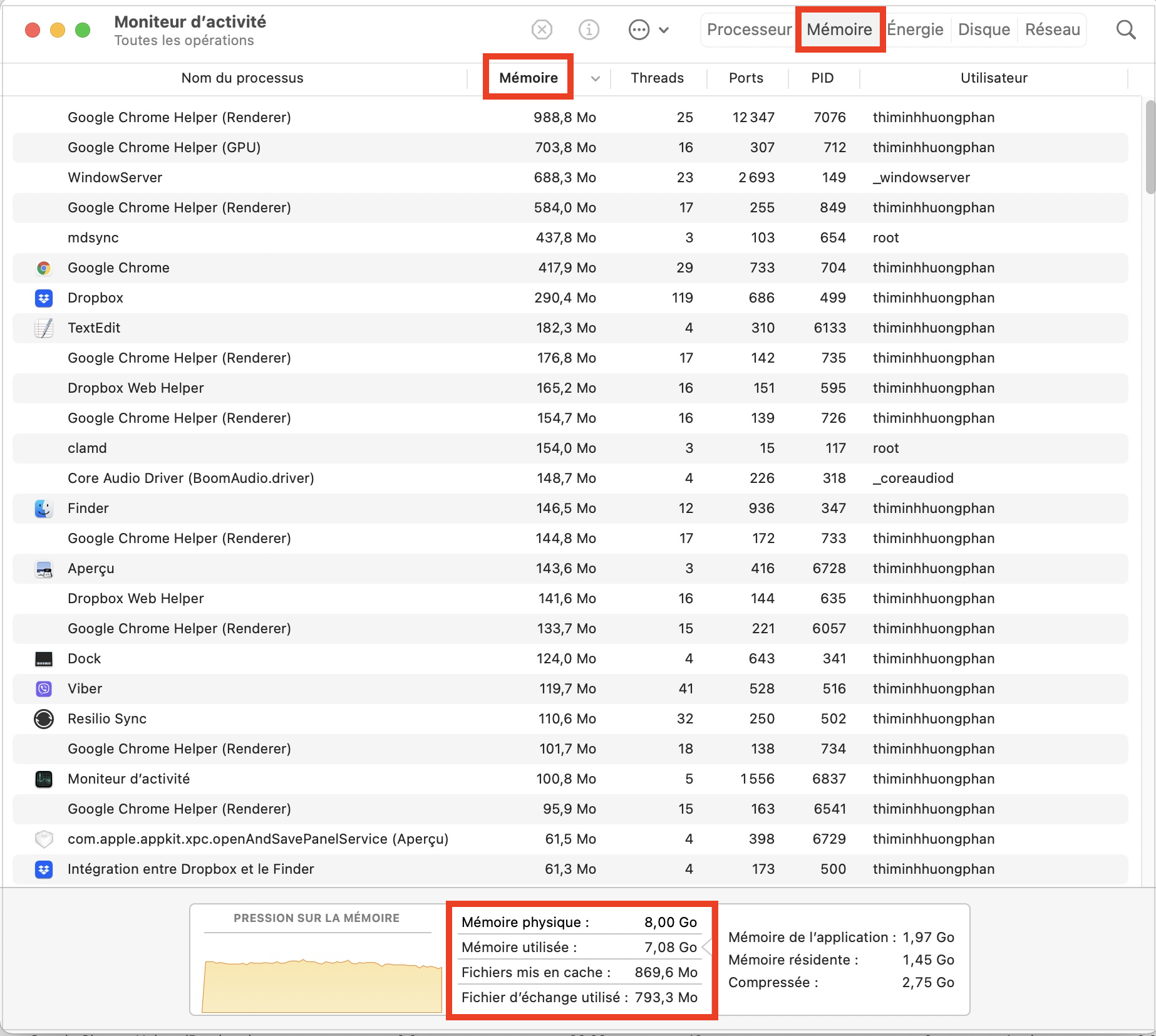Select the clamd process row
Image resolution: width=1156 pixels, height=1036 pixels.
point(570,448)
